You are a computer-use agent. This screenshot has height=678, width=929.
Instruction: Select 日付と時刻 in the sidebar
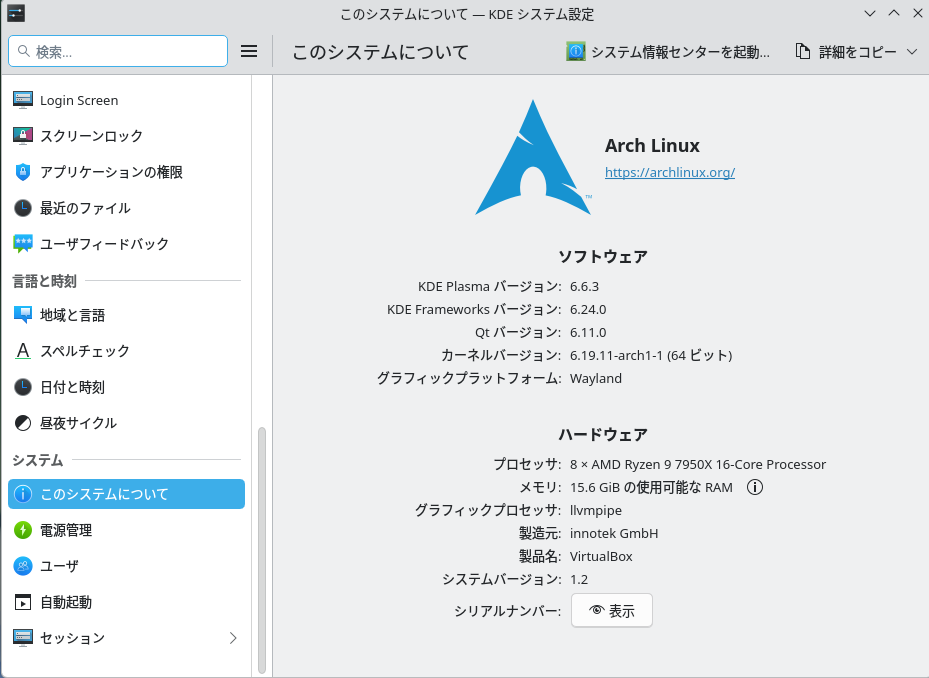click(x=72, y=387)
